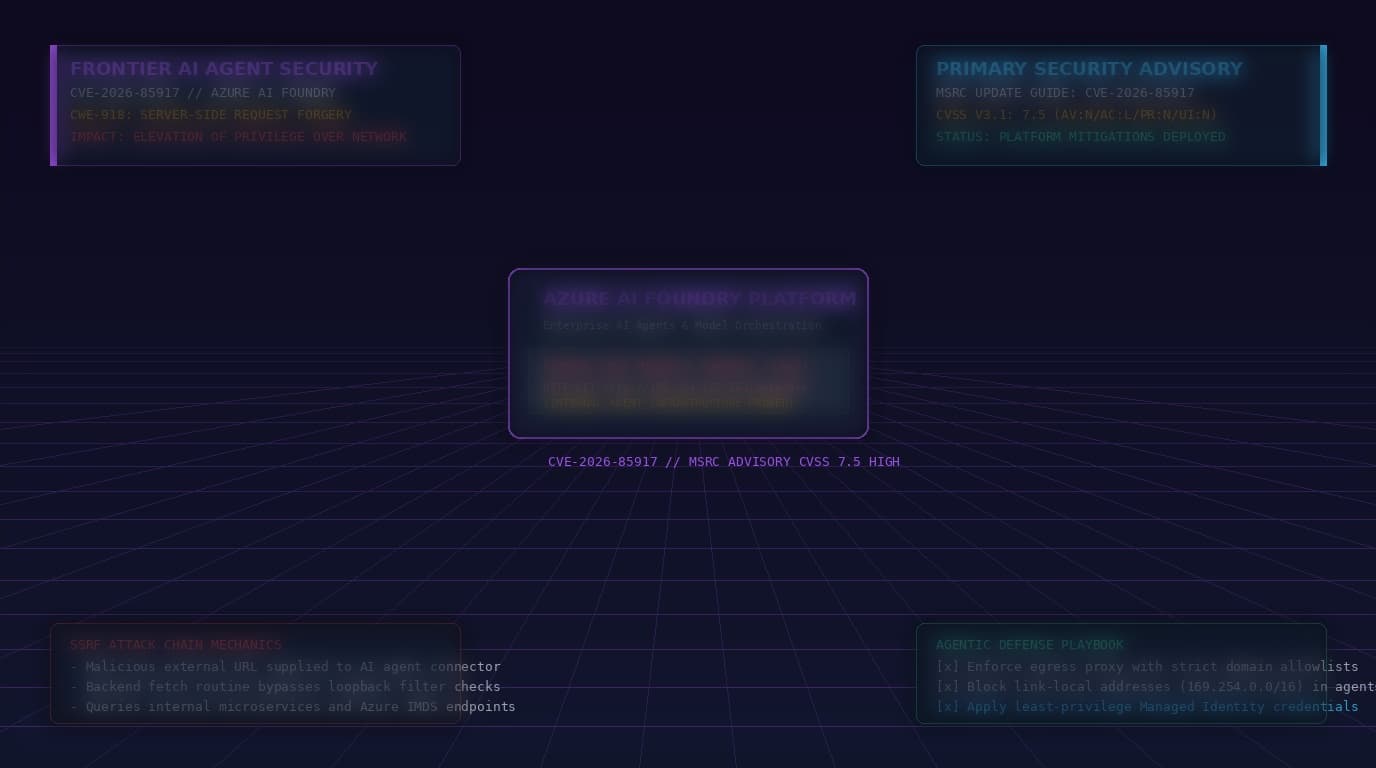Viewport: 1376px width, 768px height.
Task: Select 'Apply least-privilege Managed Identity credentials' item
Action: pyautogui.click(x=1147, y=707)
